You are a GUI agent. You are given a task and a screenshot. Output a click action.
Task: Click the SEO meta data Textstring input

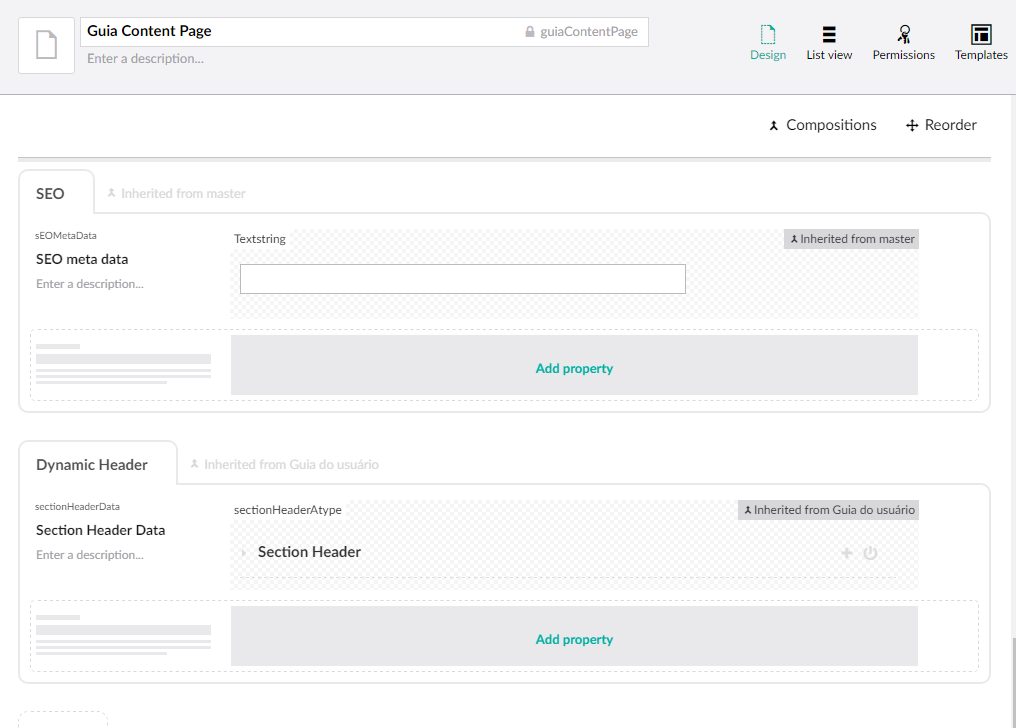[462, 279]
